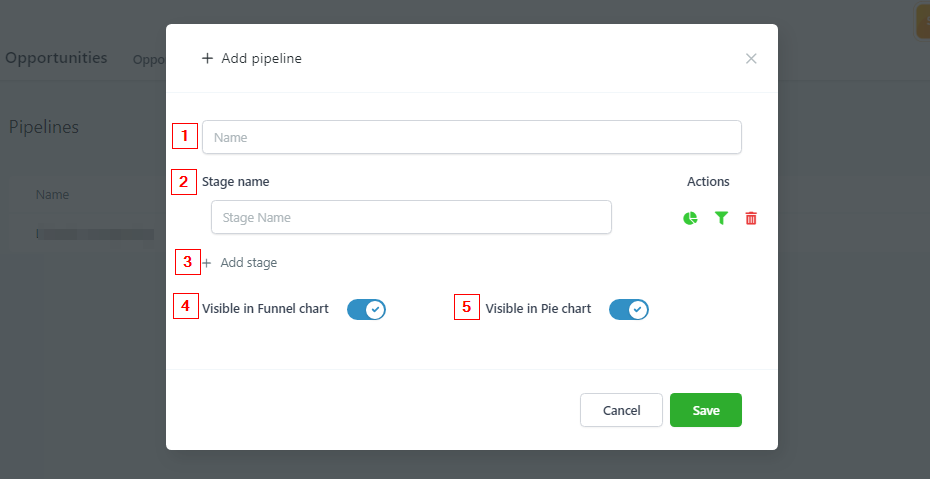Select the Opportunities heading in the background
Image resolution: width=930 pixels, height=479 pixels.
(56, 58)
